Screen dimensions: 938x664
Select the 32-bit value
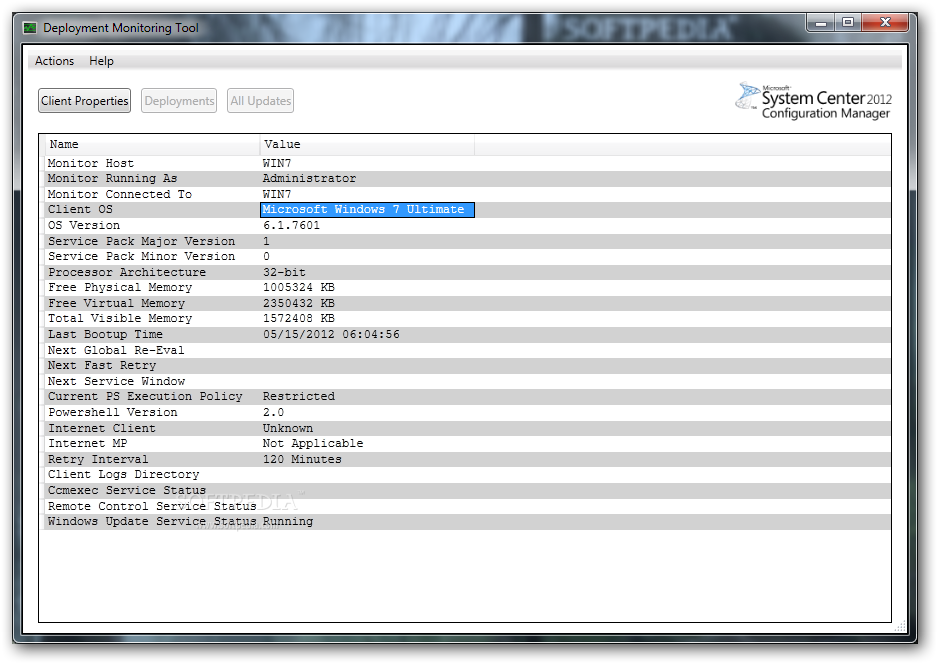(x=284, y=272)
